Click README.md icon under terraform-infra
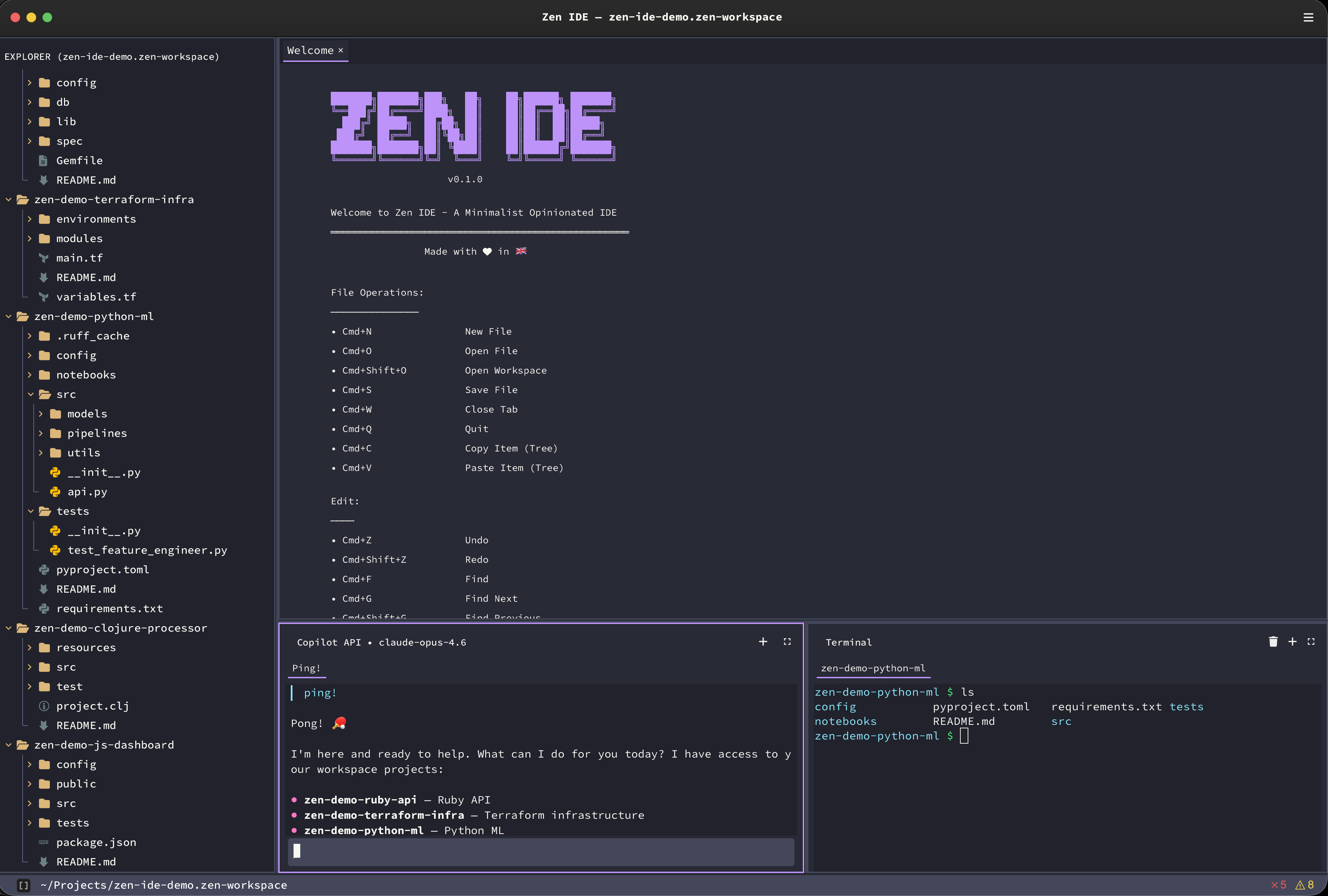 pos(43,277)
